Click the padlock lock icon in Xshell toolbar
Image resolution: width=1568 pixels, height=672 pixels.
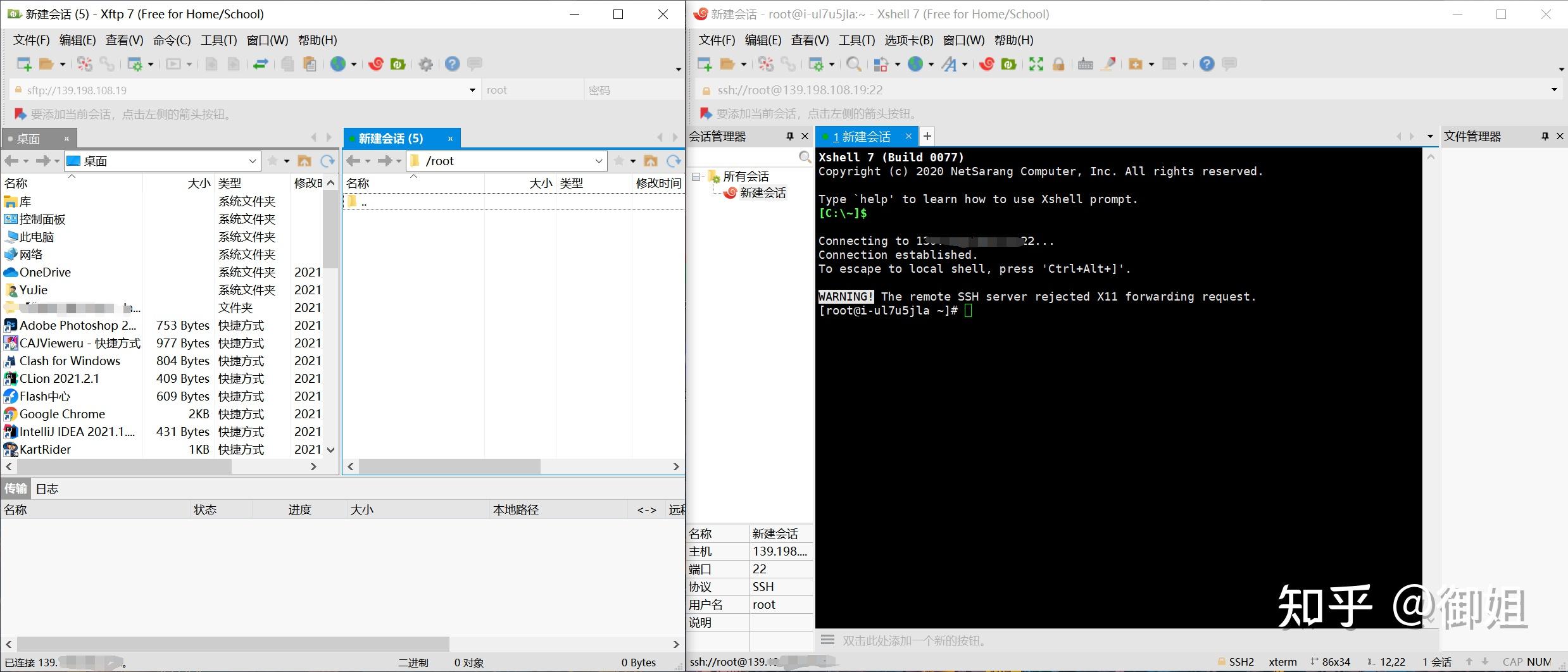[1058, 64]
